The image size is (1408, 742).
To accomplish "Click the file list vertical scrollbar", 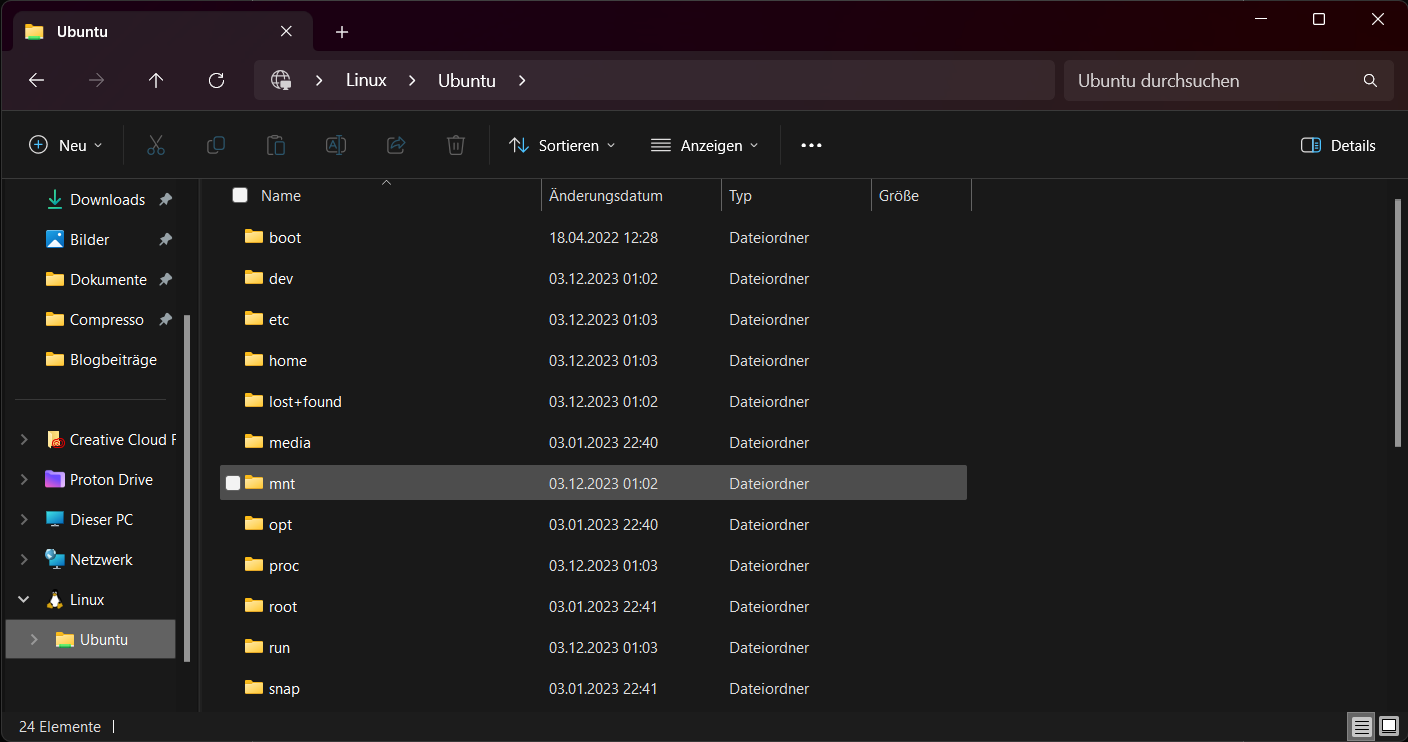I will click(x=1398, y=323).
